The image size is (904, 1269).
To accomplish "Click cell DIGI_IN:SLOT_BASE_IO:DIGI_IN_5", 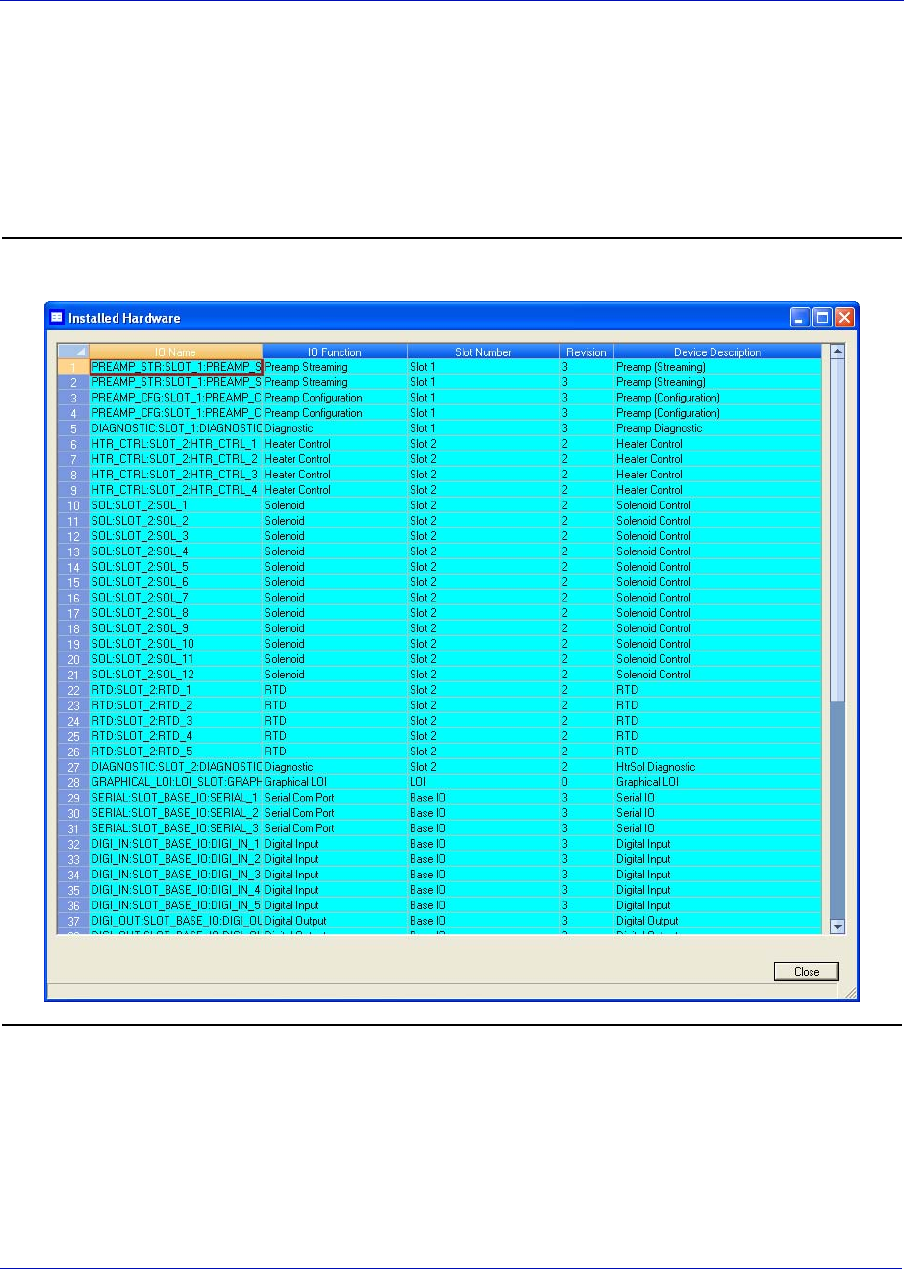I will [176, 906].
